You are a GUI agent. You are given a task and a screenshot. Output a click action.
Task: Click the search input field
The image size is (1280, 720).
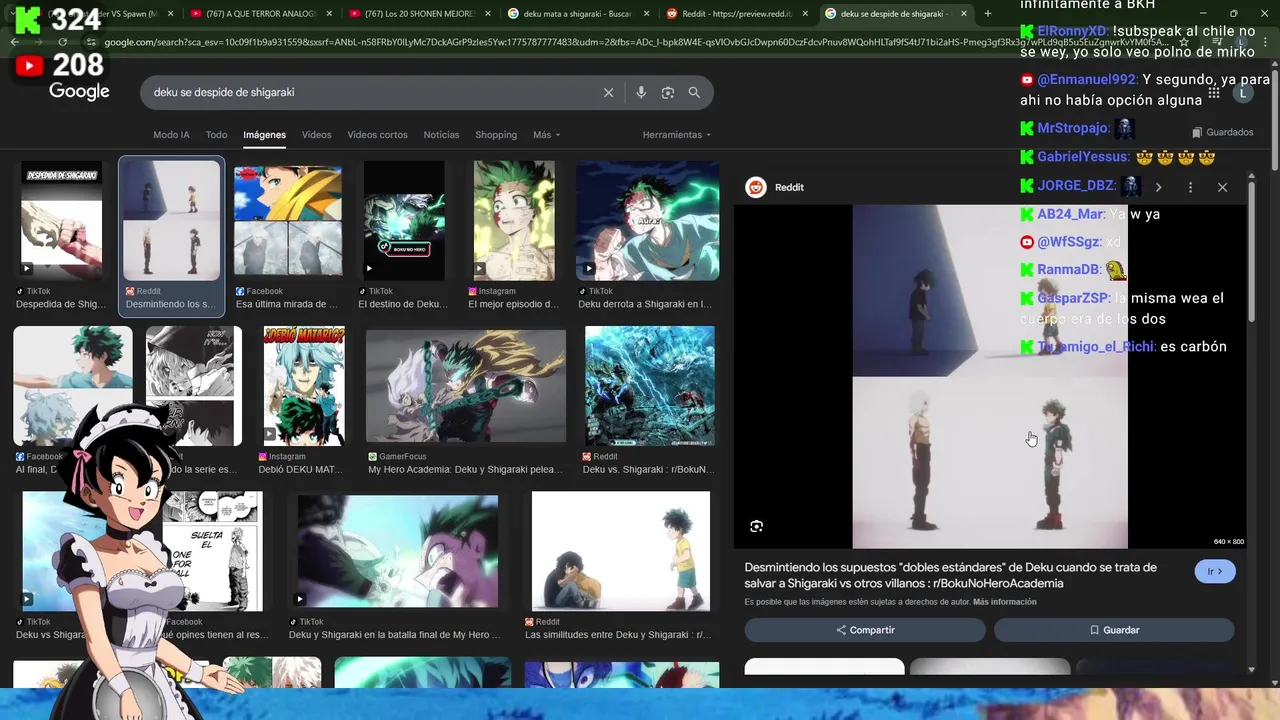point(370,92)
